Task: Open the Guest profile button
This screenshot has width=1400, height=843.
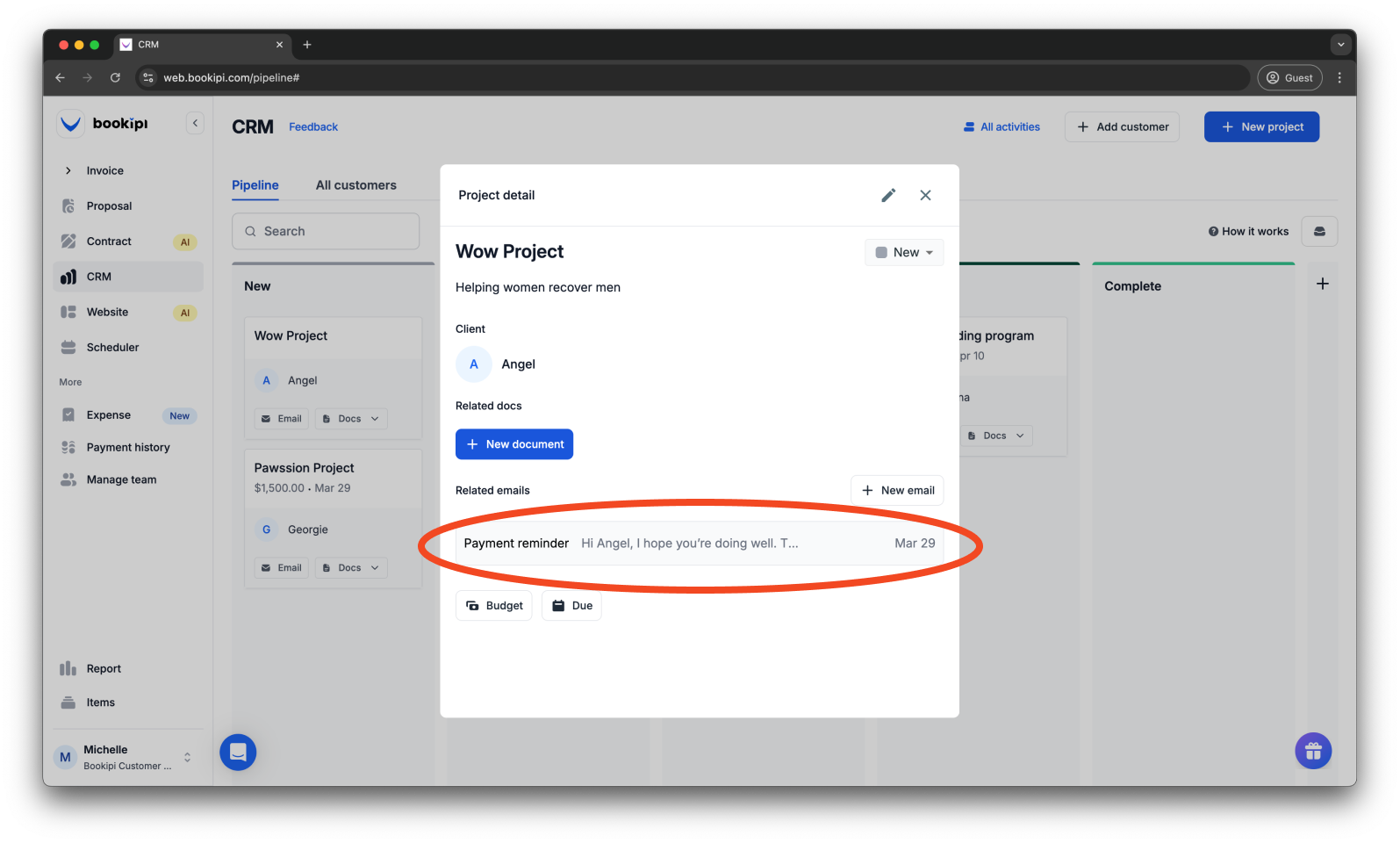Action: pyautogui.click(x=1289, y=78)
